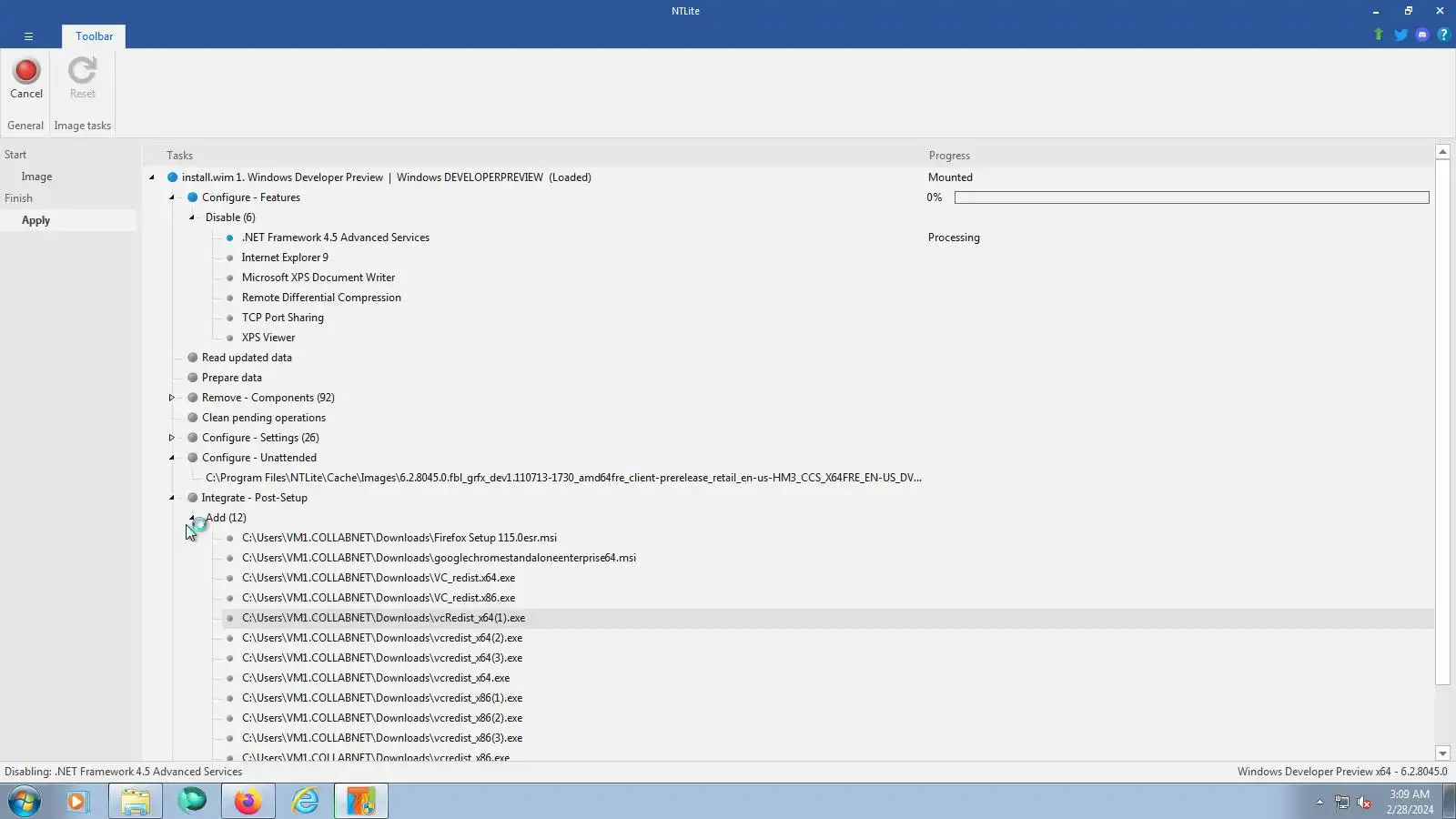
Task: Select the VC_redist.x64.exe entry
Action: point(379,578)
